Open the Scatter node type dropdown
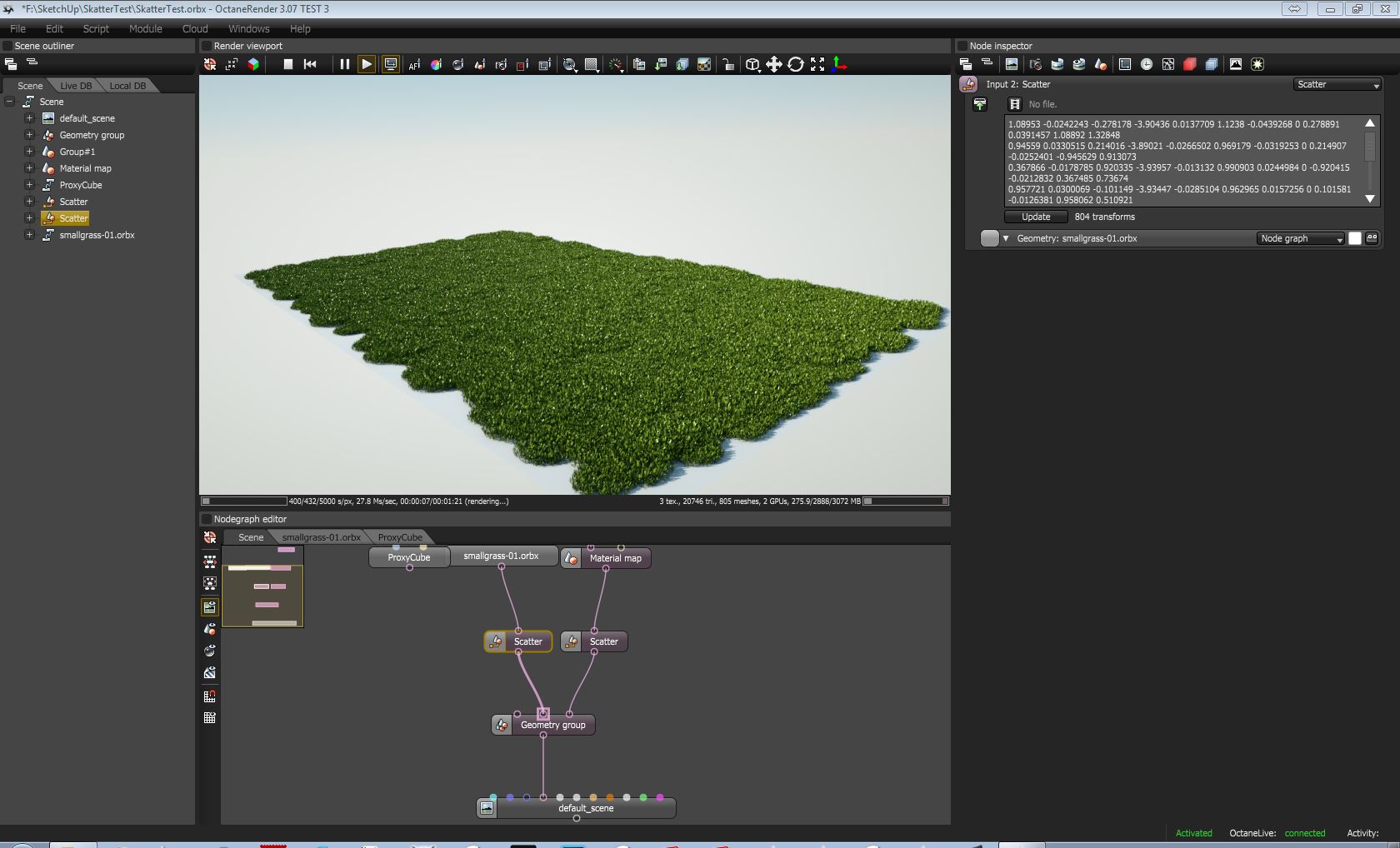This screenshot has width=1400, height=848. click(x=1337, y=84)
